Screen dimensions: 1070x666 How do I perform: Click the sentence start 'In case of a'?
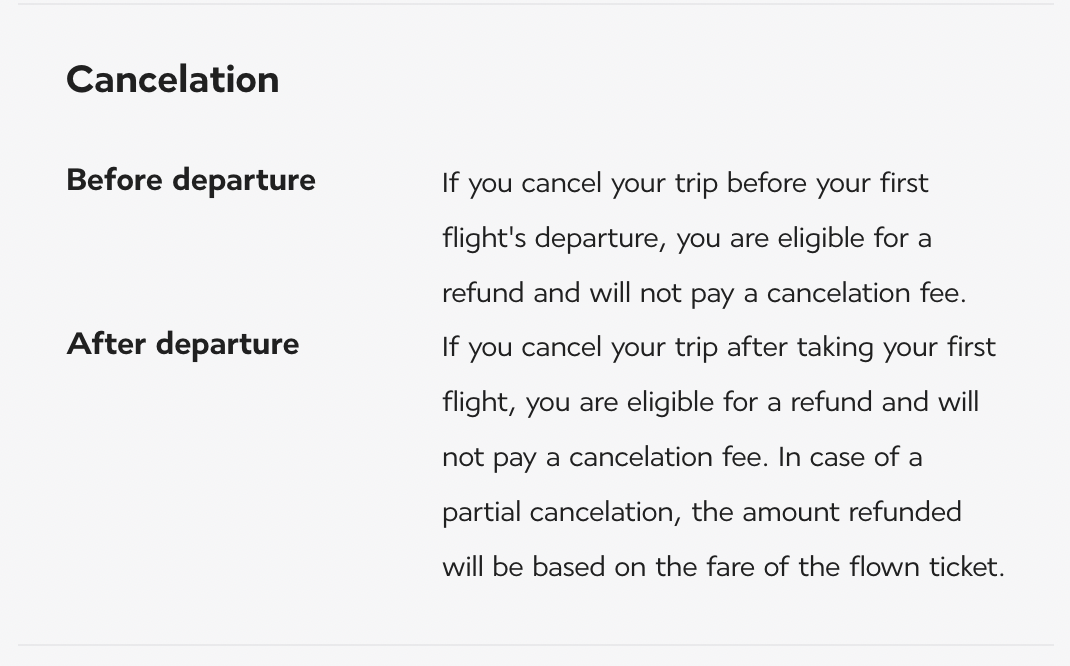point(849,457)
